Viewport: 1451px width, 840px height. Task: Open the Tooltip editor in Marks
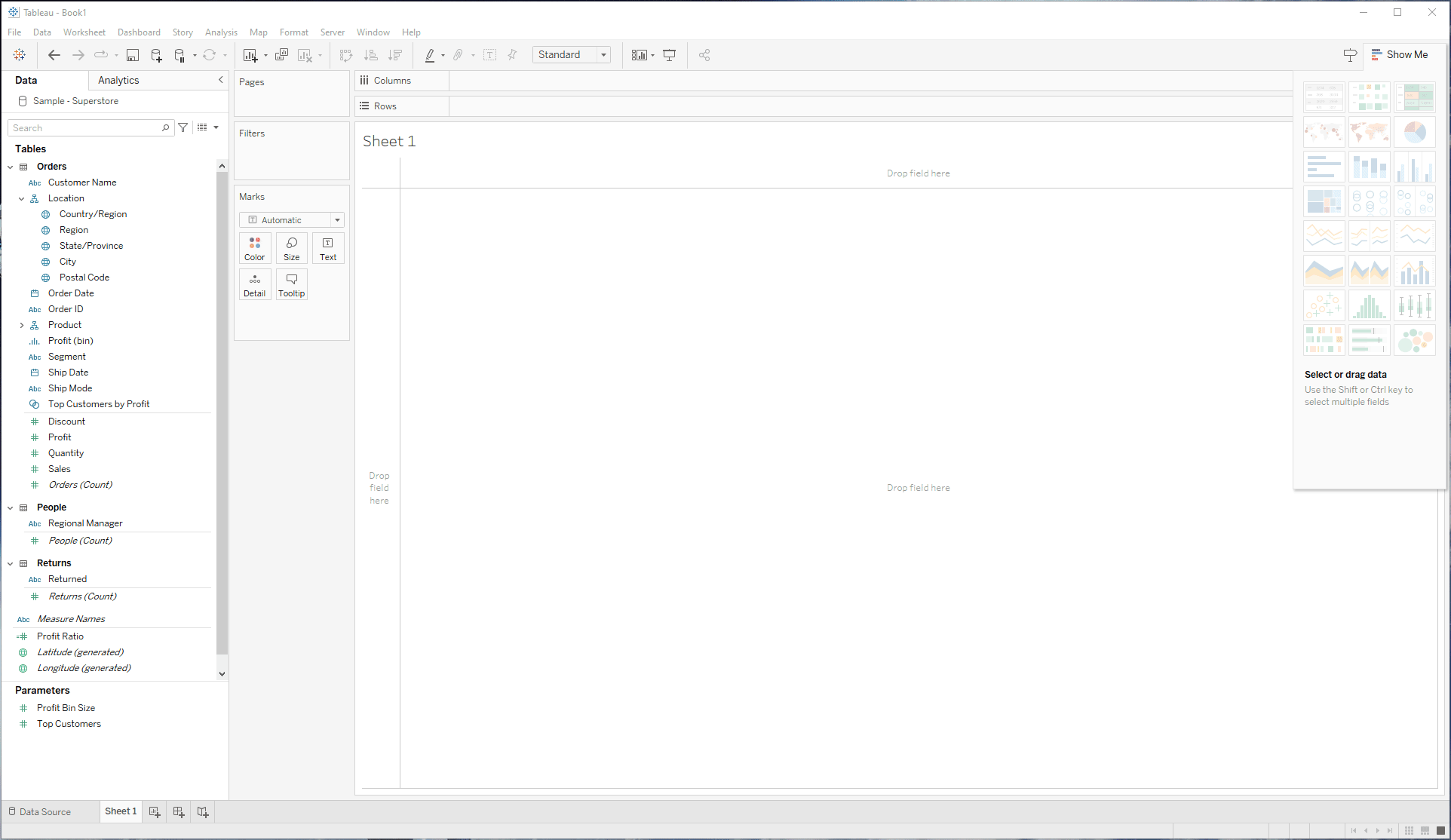click(291, 284)
